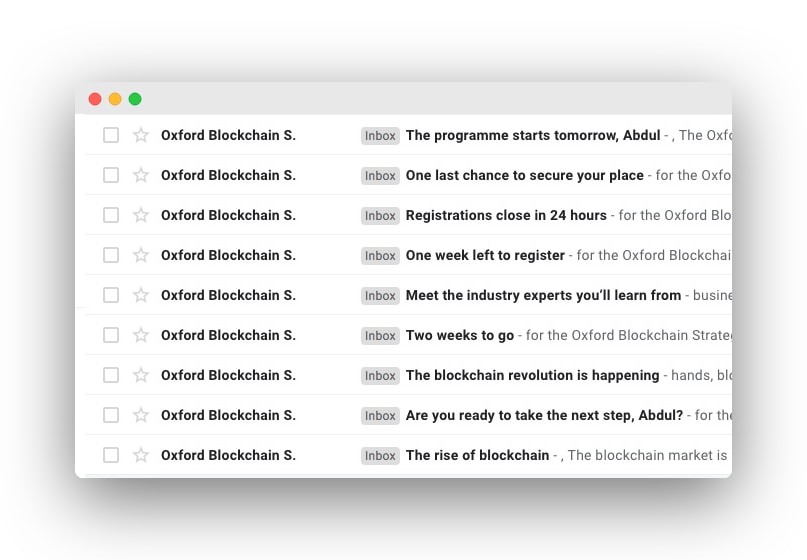Select checkbox for 'Meet the industry experts' email
The width and height of the screenshot is (807, 560).
[x=111, y=295]
